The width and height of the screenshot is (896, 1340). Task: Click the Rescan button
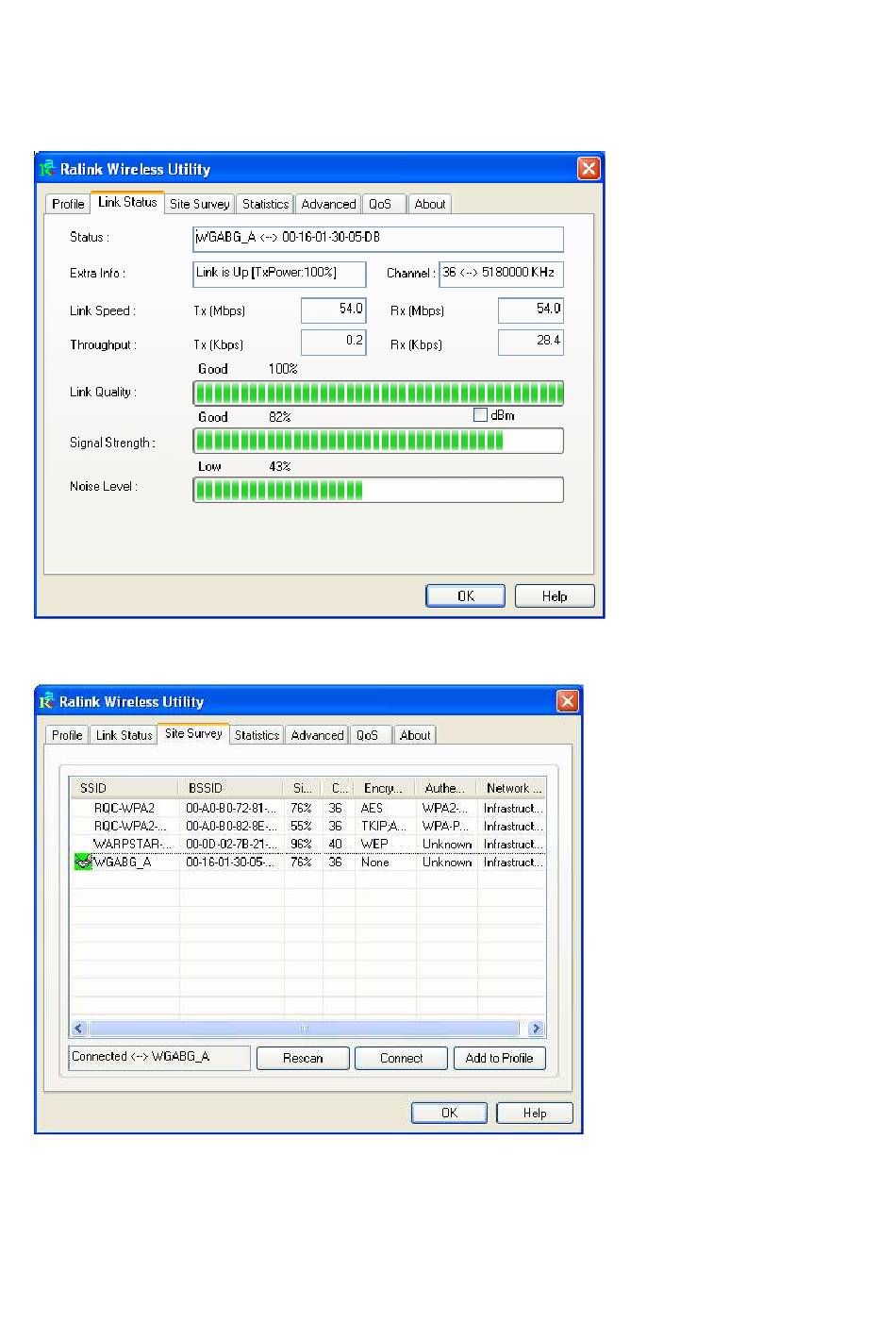point(303,1058)
